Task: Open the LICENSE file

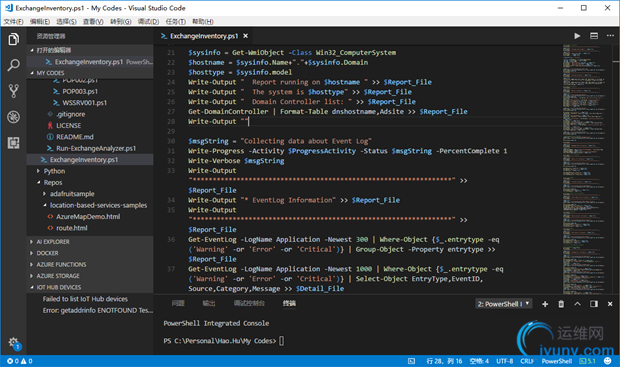Action: [90, 126]
